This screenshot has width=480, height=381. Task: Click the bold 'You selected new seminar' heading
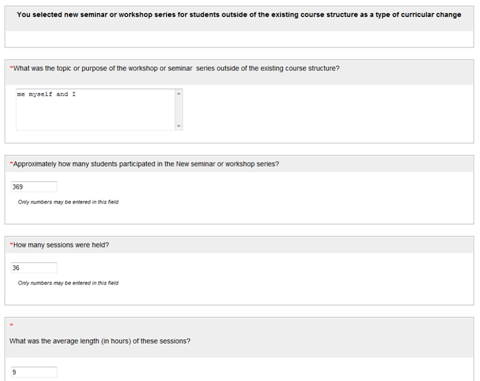point(239,15)
